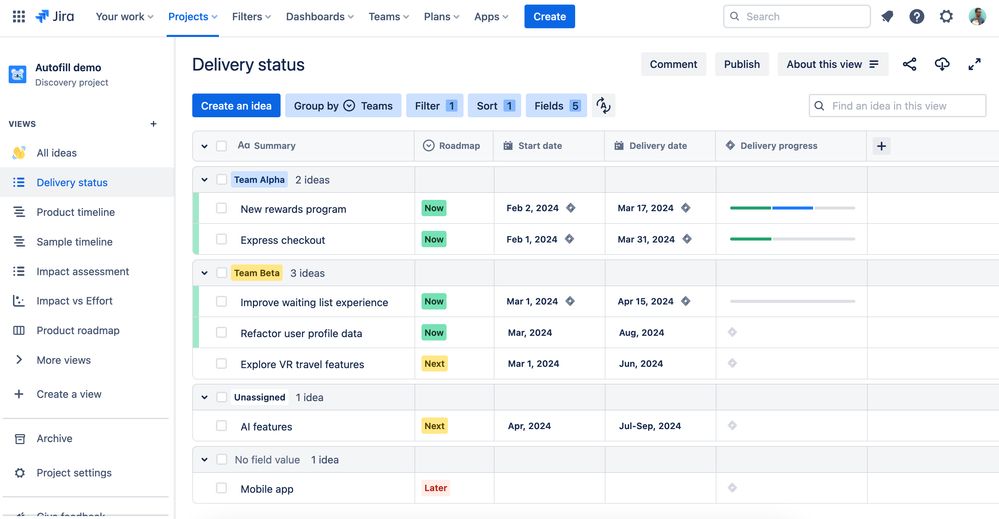Screen dimensions: 999x519
Task: Click the delivery progress diamond for Explore VR travel features
Action: 732,364
